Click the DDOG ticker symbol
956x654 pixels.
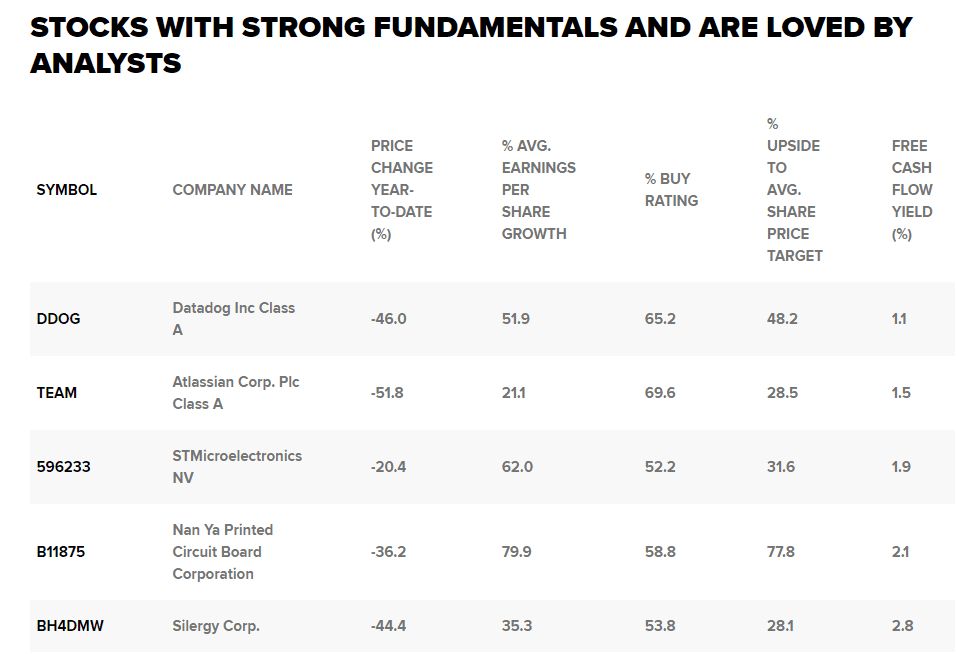tap(58, 319)
